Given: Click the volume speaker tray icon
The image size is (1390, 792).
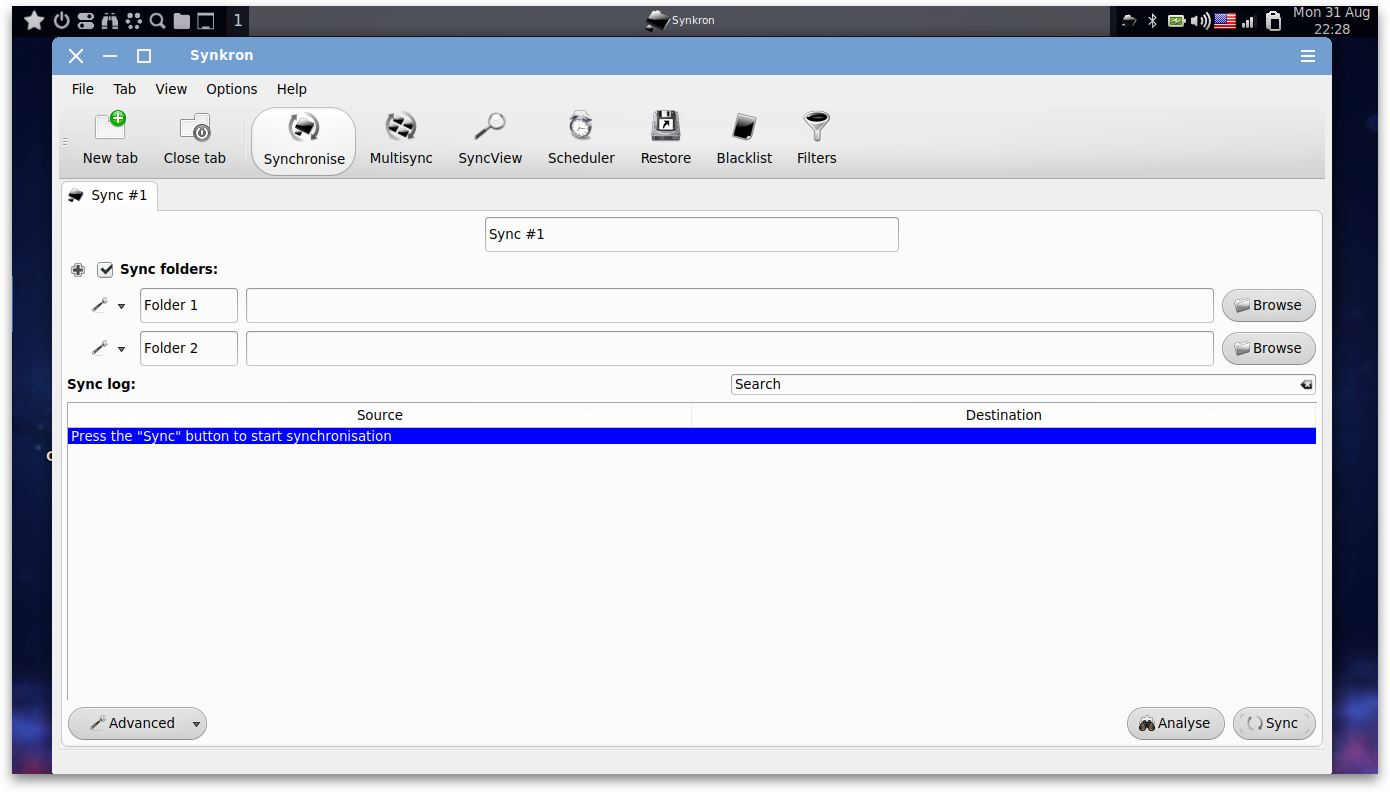Looking at the screenshot, I should point(1201,20).
